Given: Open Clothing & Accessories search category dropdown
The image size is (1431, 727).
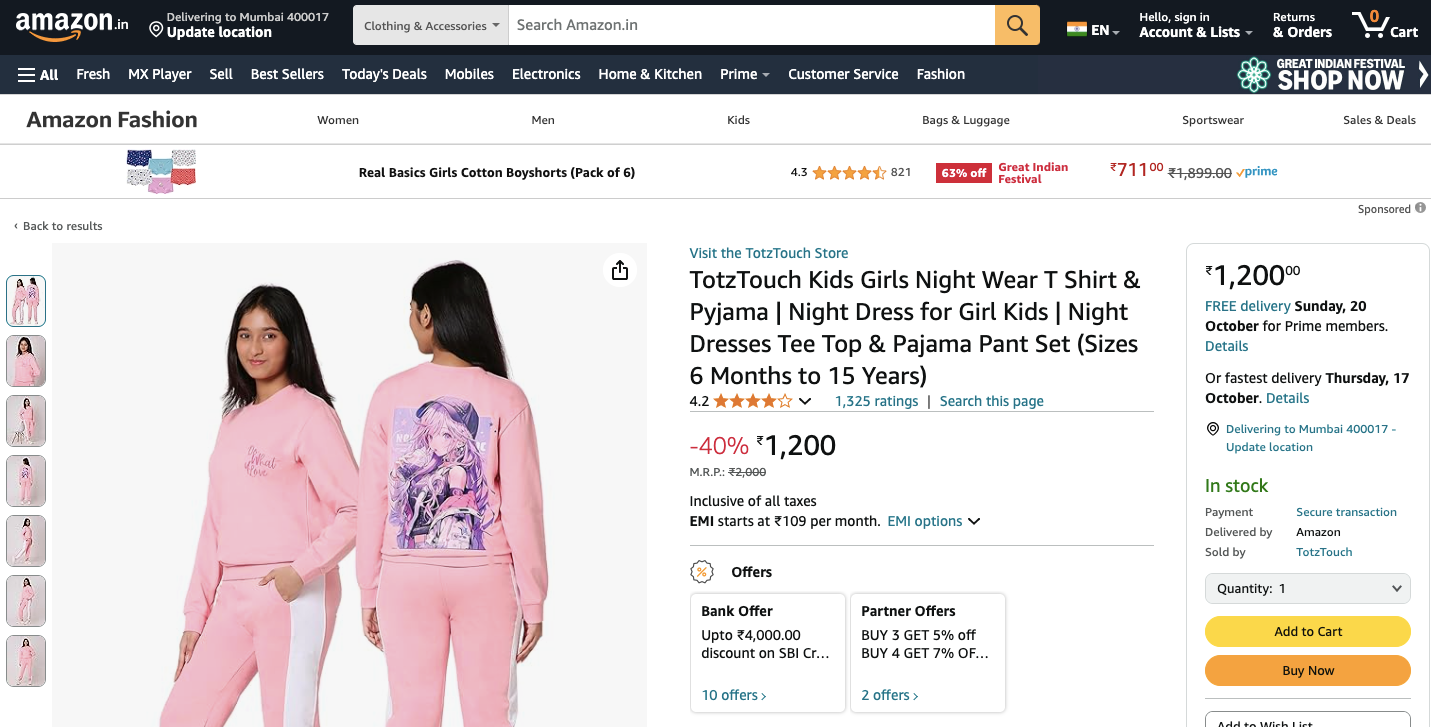Looking at the screenshot, I should [x=431, y=26].
